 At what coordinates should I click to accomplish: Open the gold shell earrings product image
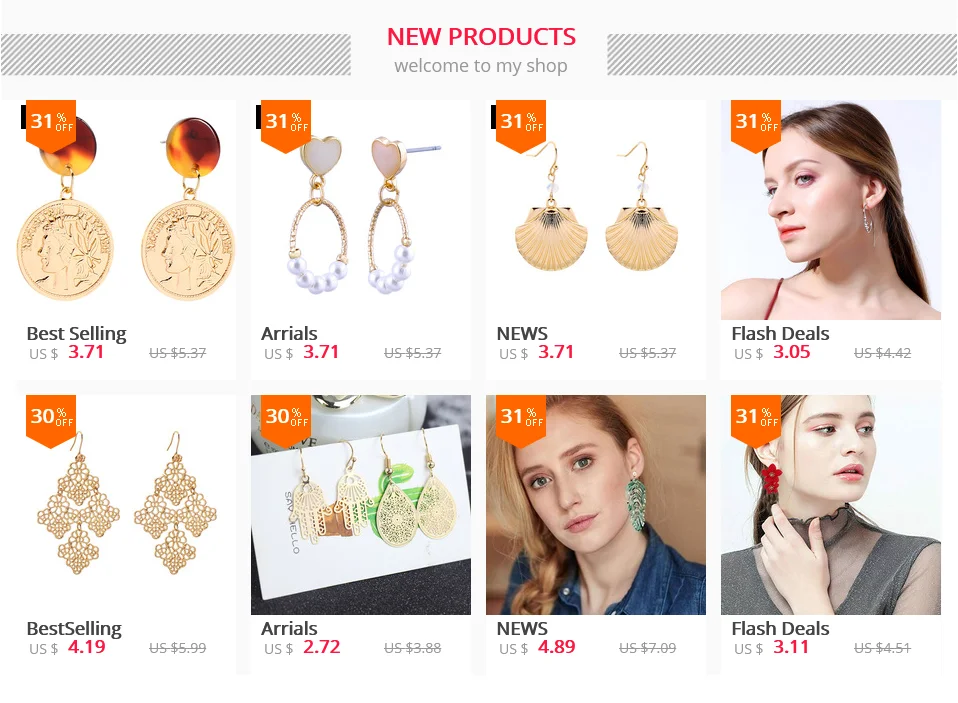[596, 209]
